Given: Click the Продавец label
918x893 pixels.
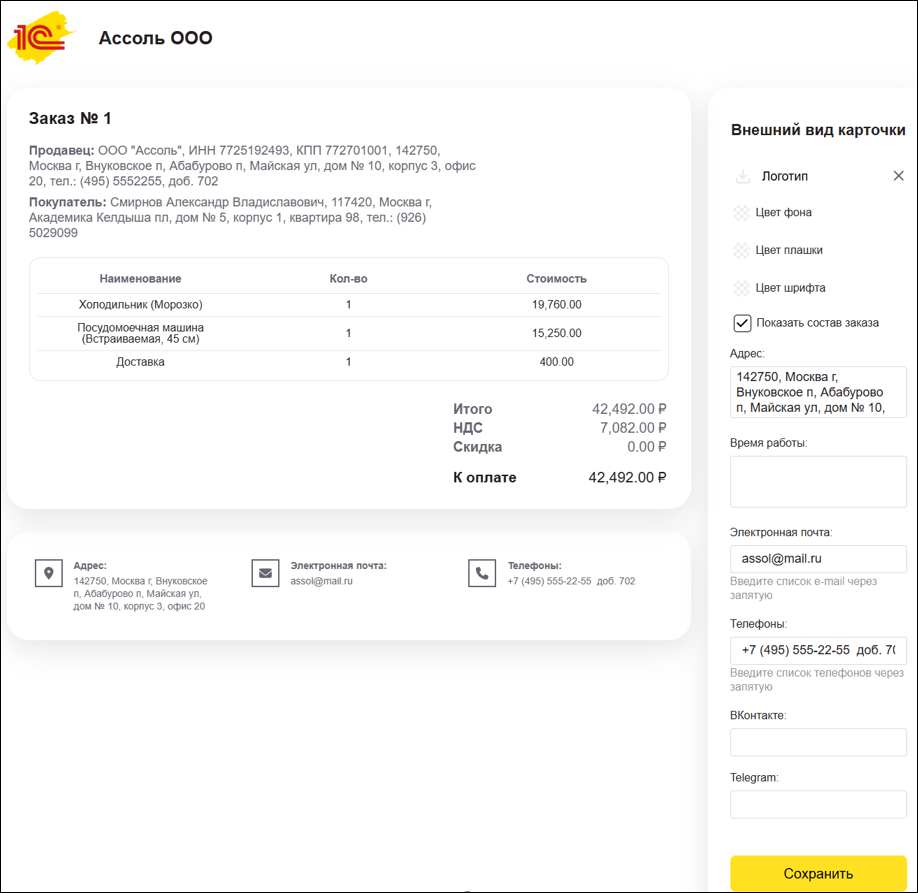Looking at the screenshot, I should click(61, 150).
